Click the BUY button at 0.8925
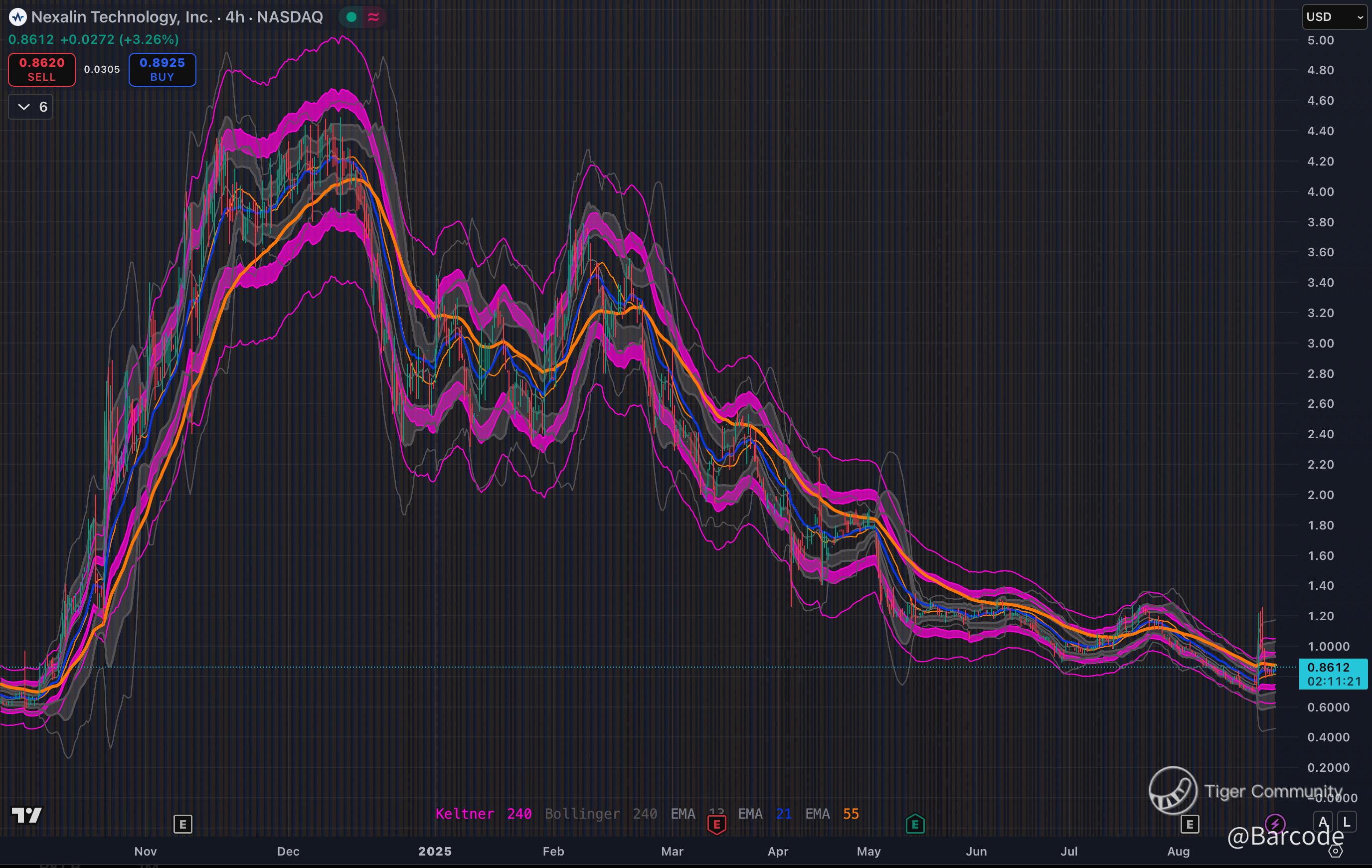 pos(163,69)
